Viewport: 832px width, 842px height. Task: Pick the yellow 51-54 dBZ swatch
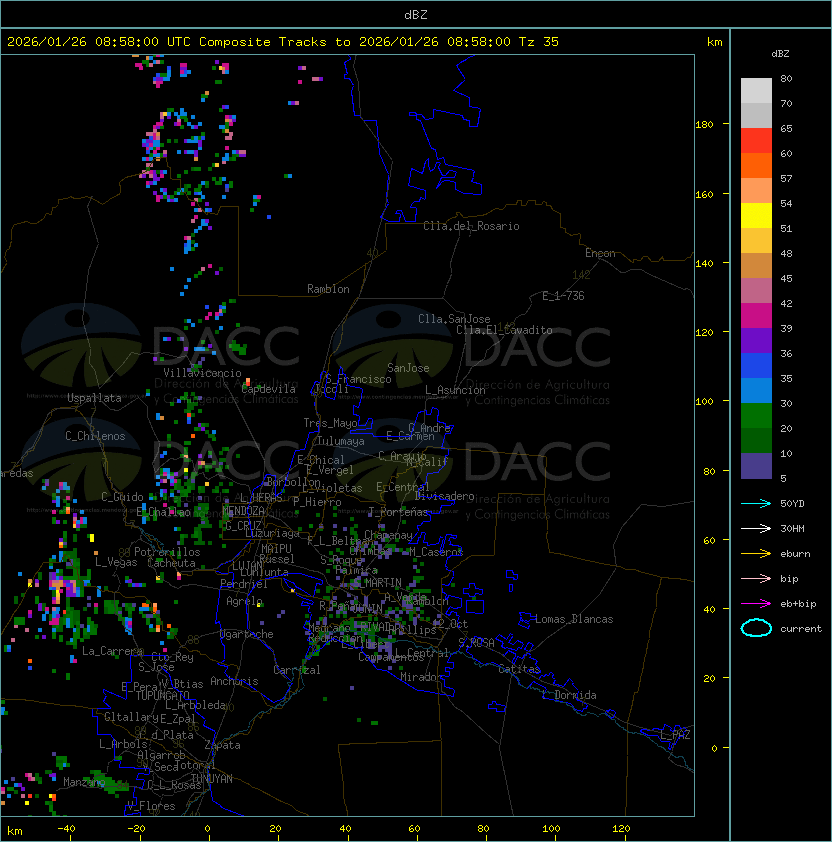[x=756, y=216]
